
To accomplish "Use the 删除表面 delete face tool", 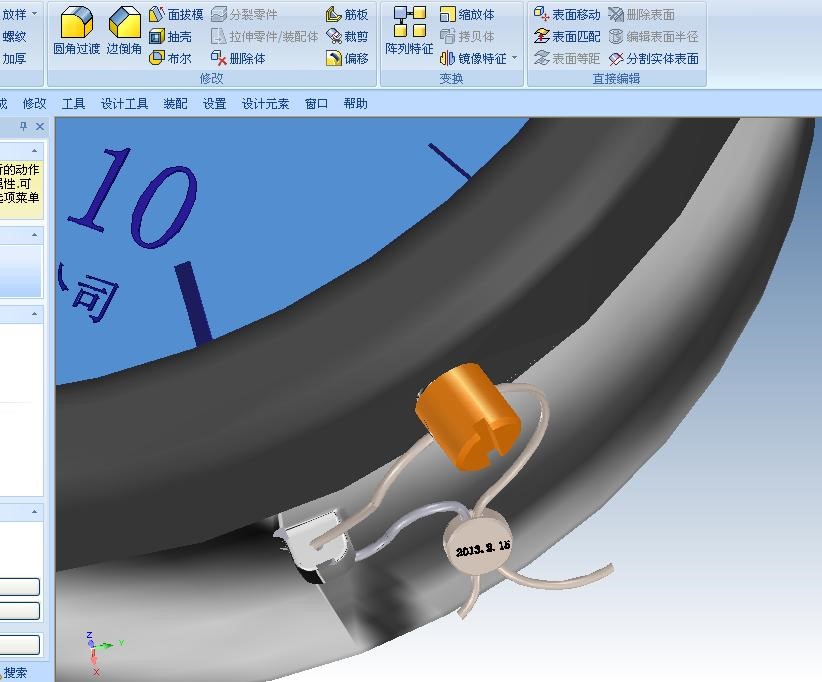I will (x=641, y=15).
